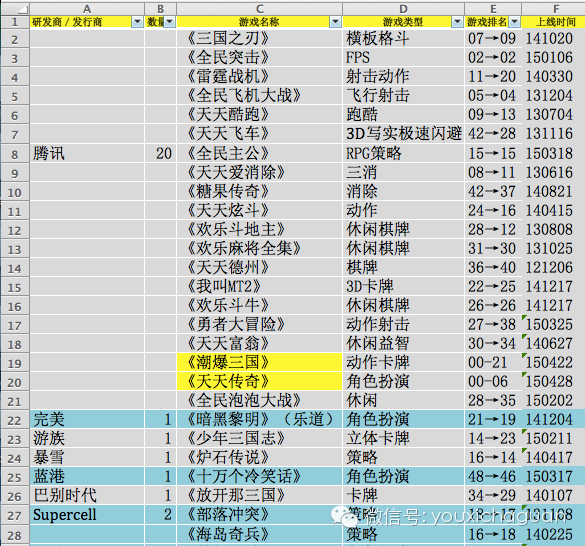This screenshot has width=585, height=546.
Task: Select cell 《全民飞机大战》
Action: click(x=260, y=96)
